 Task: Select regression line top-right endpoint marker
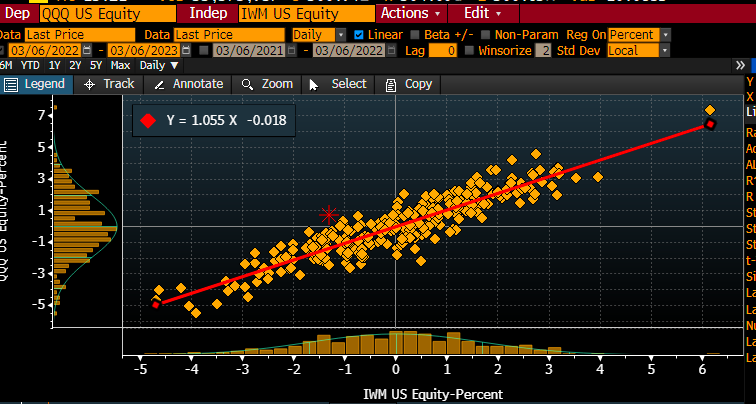(710, 124)
